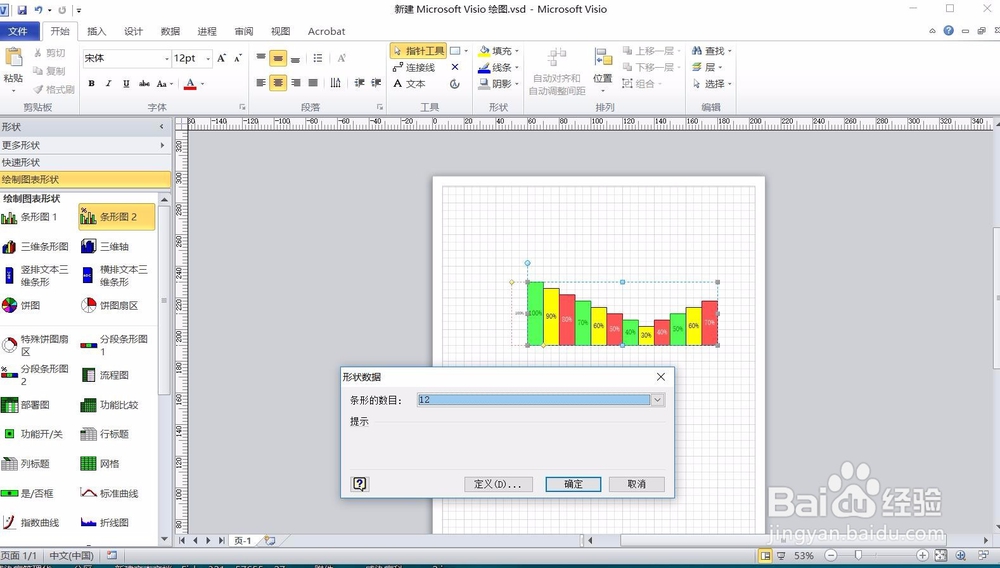
Task: Open the font size dropdown 12pt
Action: pos(208,59)
